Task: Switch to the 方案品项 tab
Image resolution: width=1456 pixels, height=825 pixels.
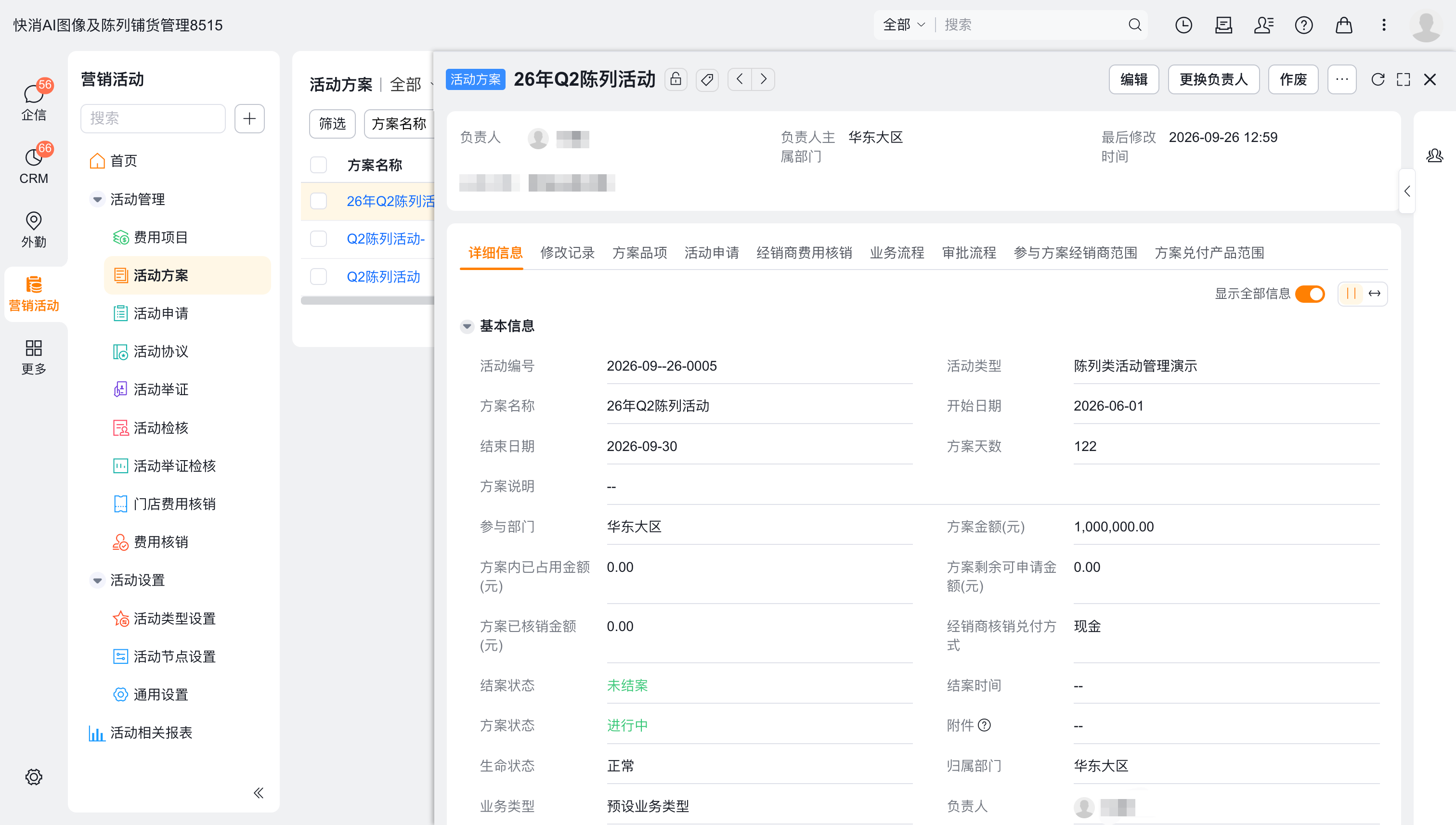Action: tap(639, 253)
